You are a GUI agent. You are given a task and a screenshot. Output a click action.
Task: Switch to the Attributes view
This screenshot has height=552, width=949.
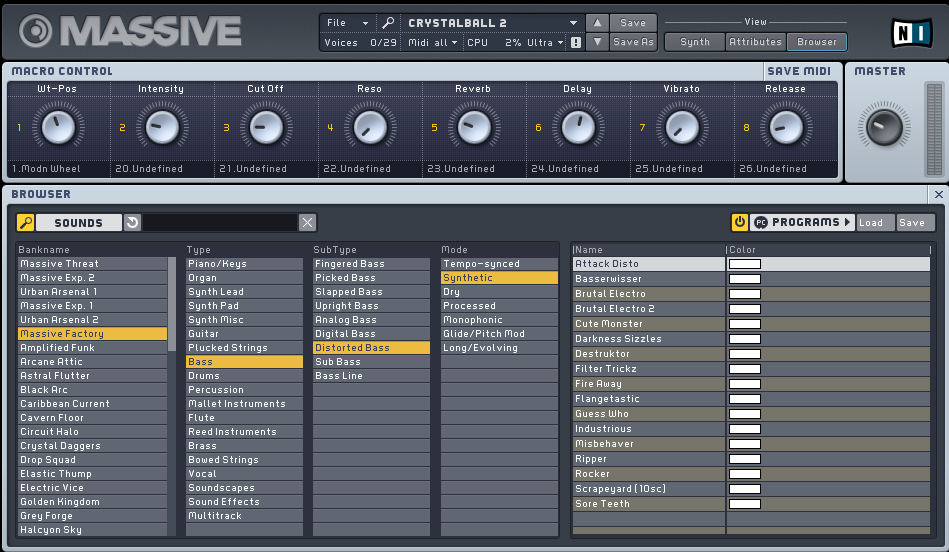755,42
